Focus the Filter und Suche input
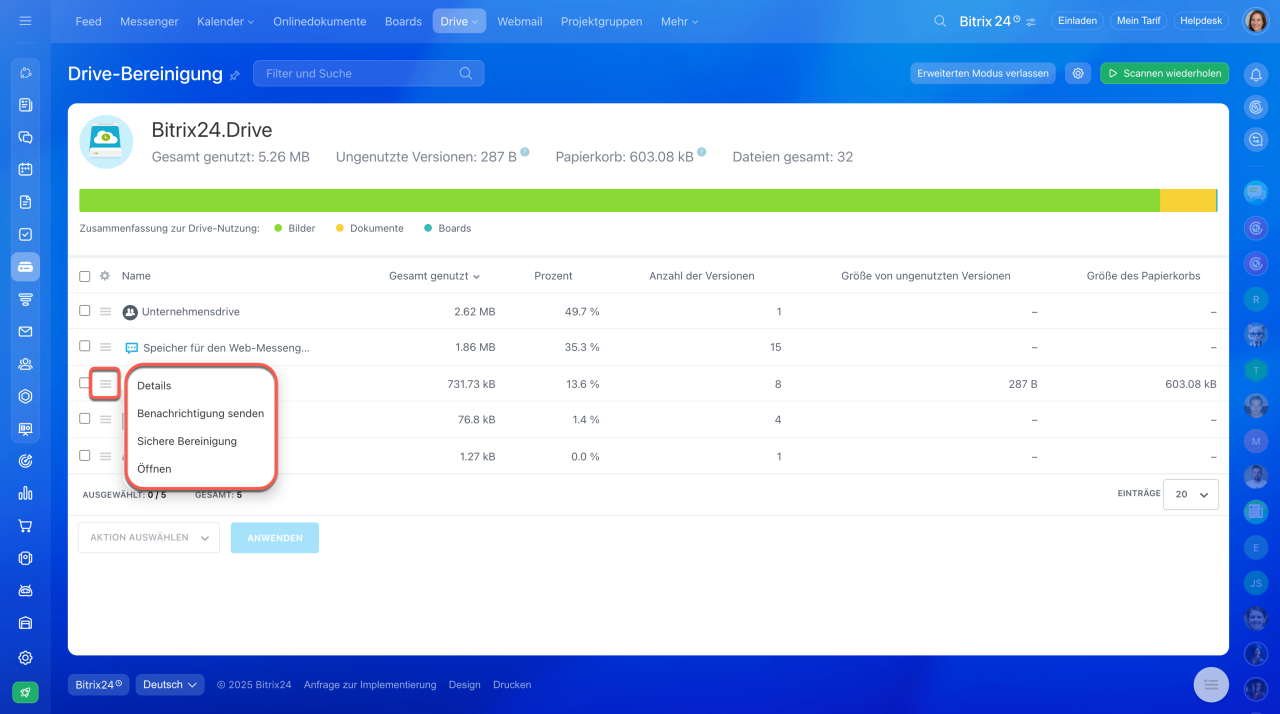 tap(369, 73)
